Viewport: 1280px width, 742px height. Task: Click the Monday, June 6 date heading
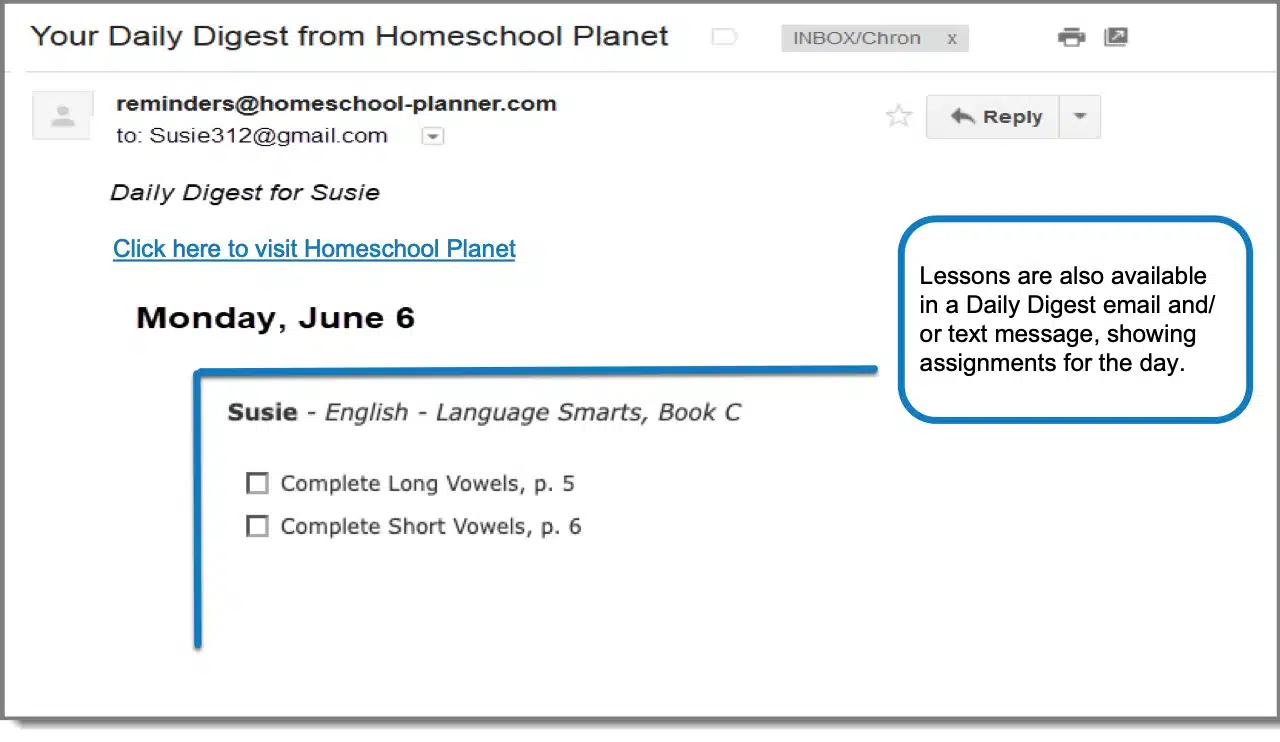coord(275,318)
